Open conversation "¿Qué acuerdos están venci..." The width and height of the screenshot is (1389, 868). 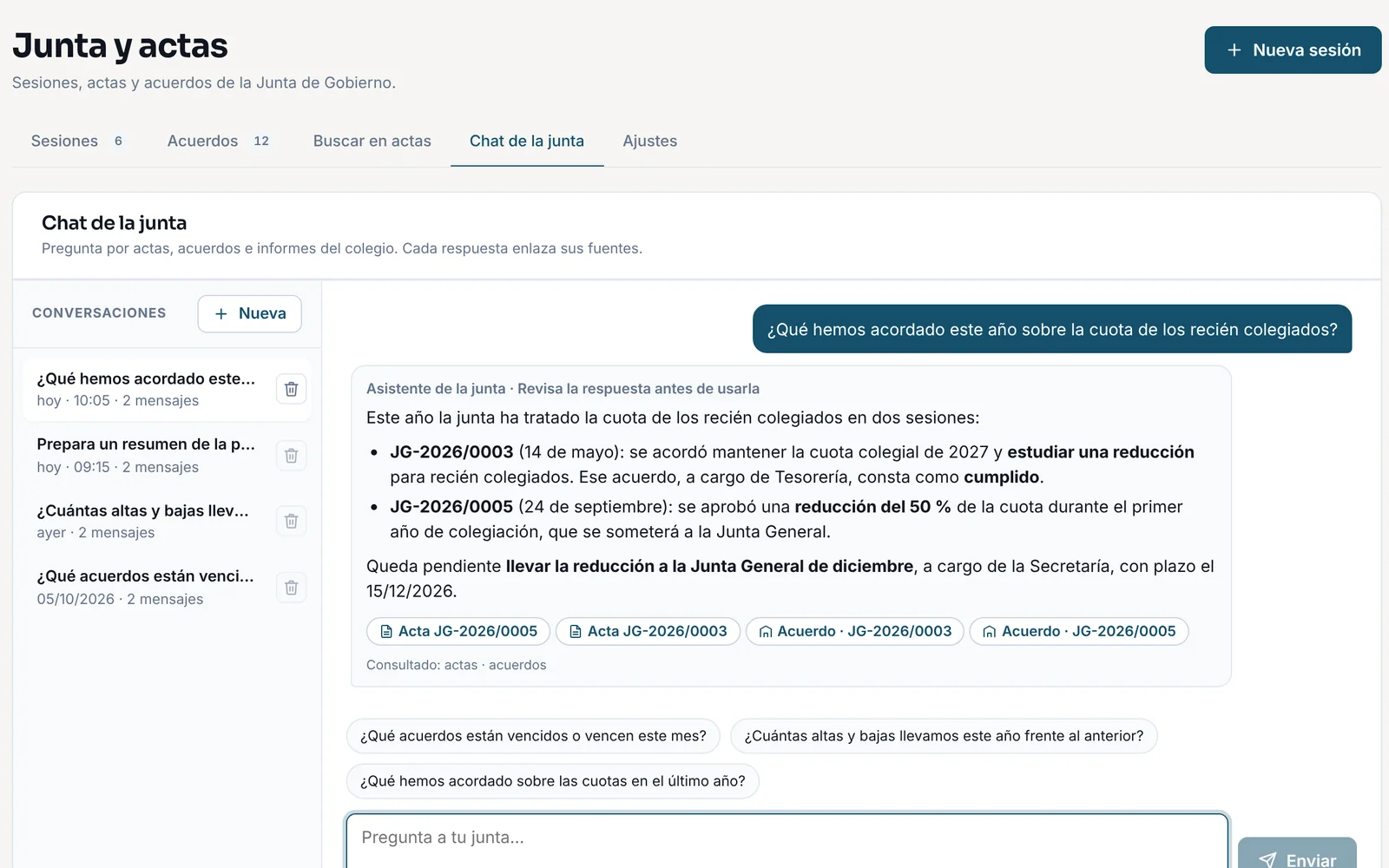point(146,587)
